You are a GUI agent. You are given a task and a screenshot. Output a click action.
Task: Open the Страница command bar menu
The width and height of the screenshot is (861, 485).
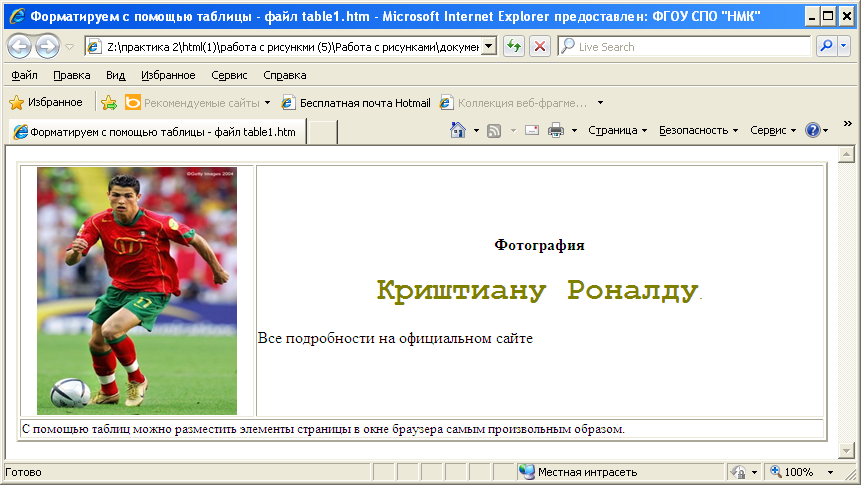point(618,130)
